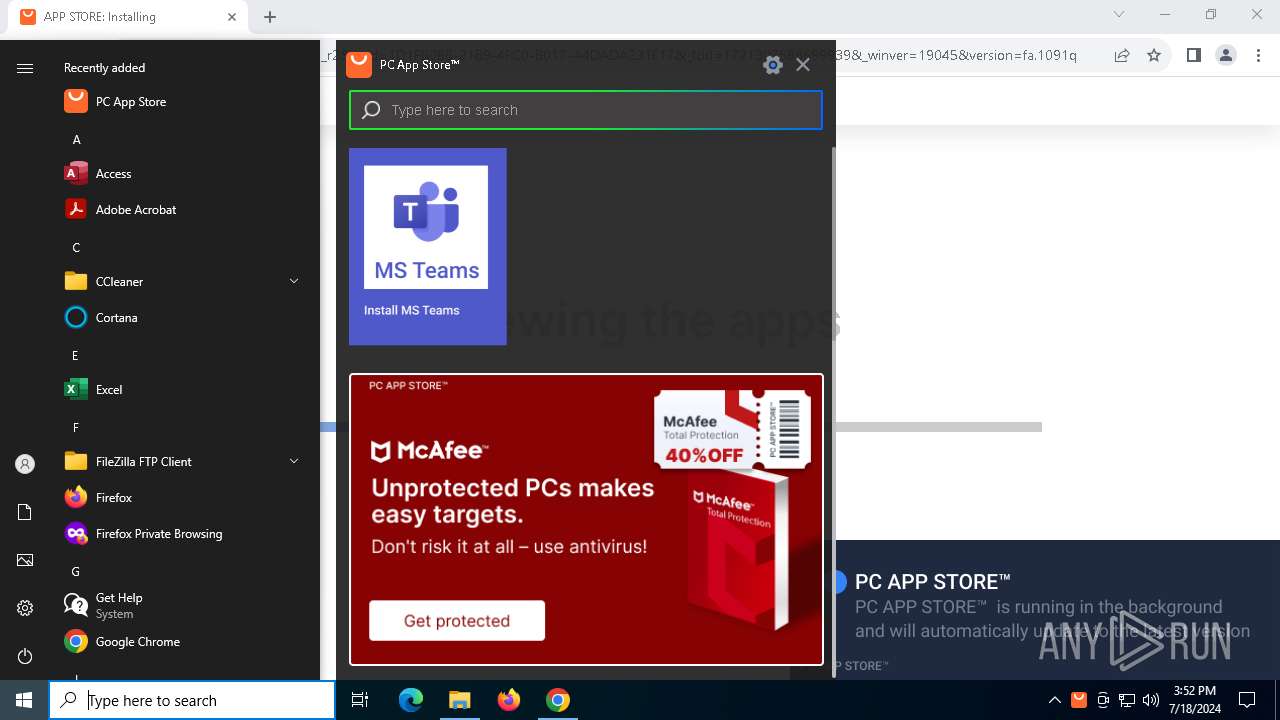Click the PC App Store panel scrollbar
This screenshot has width=1280, height=720.
click(x=834, y=412)
